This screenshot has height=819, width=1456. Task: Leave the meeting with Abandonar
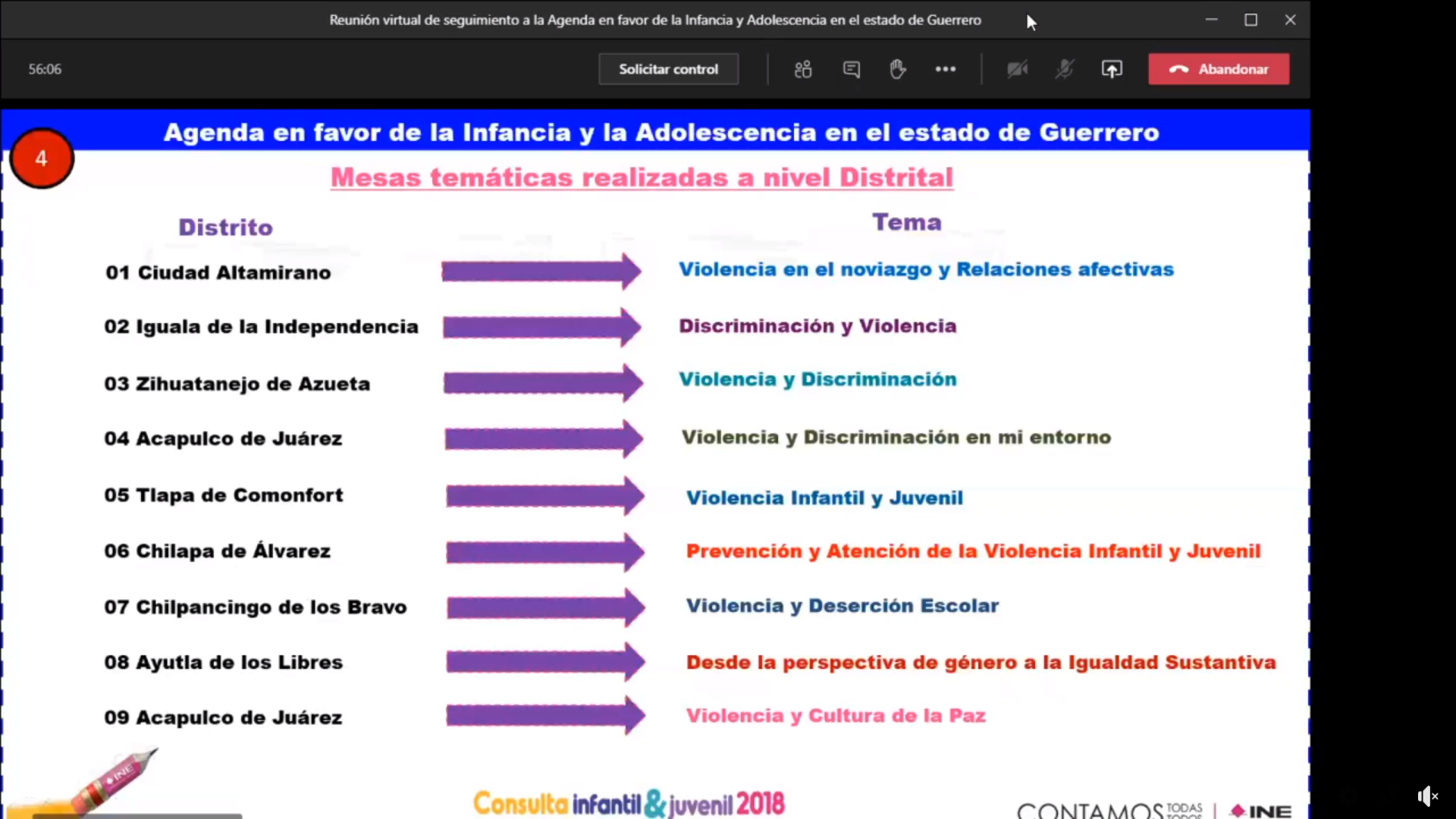1219,69
